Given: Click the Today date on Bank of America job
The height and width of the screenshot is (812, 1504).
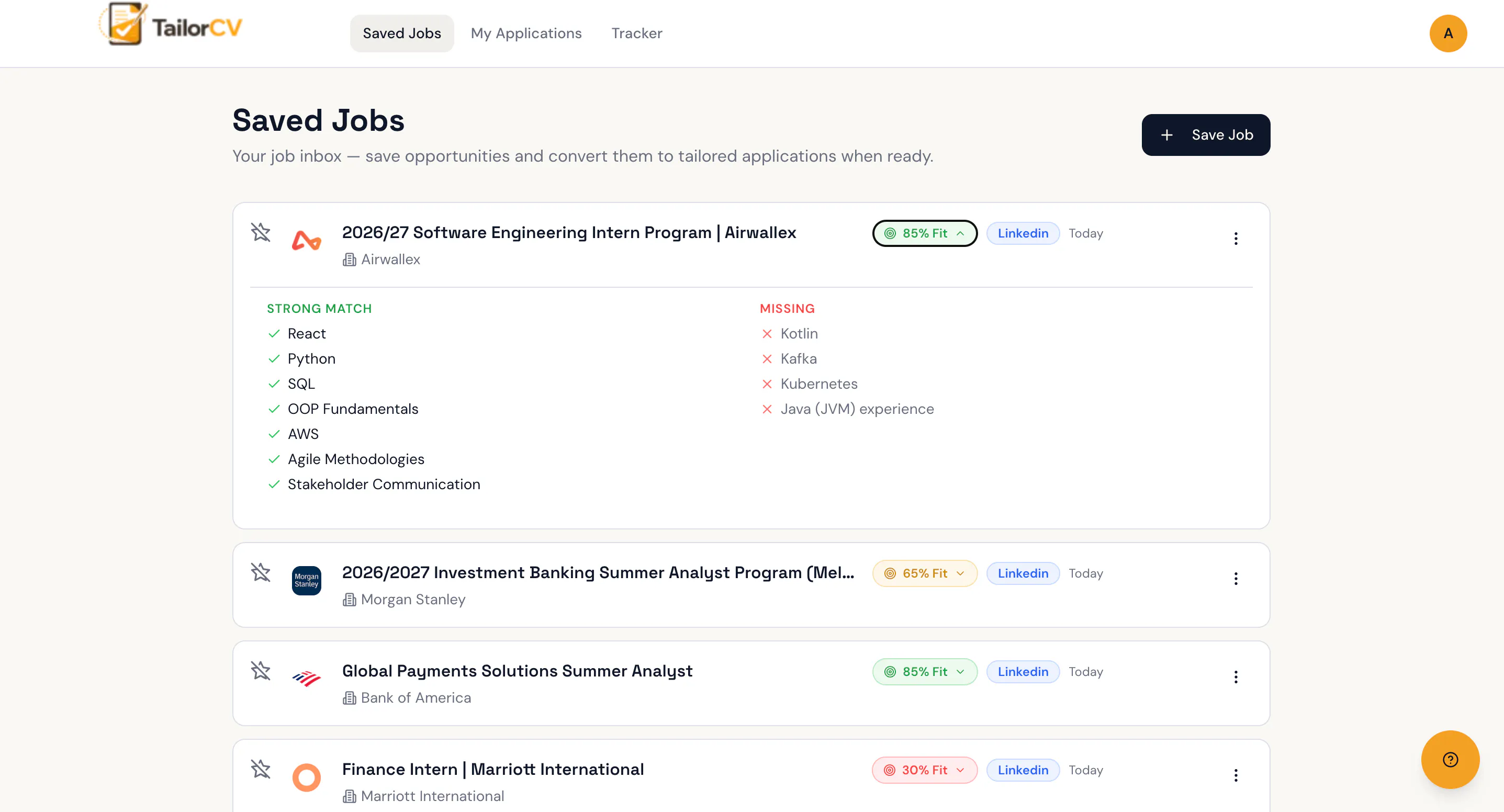Looking at the screenshot, I should point(1085,672).
